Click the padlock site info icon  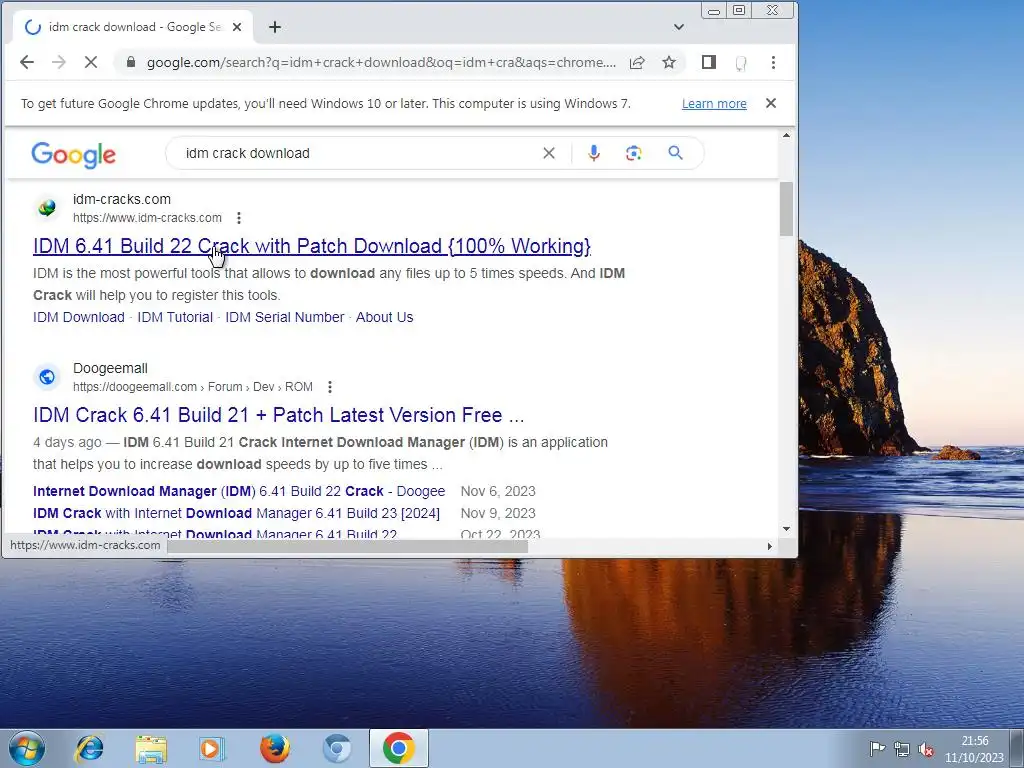pos(131,62)
